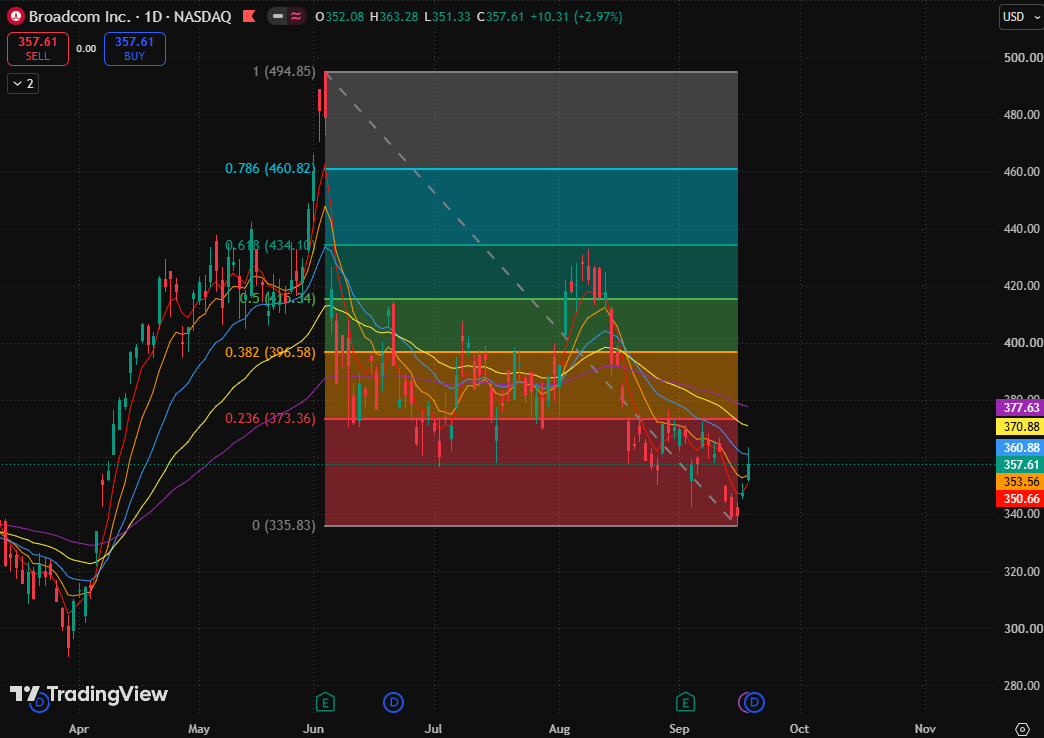1044x738 pixels.
Task: Click the May label on the time axis
Action: 199,729
